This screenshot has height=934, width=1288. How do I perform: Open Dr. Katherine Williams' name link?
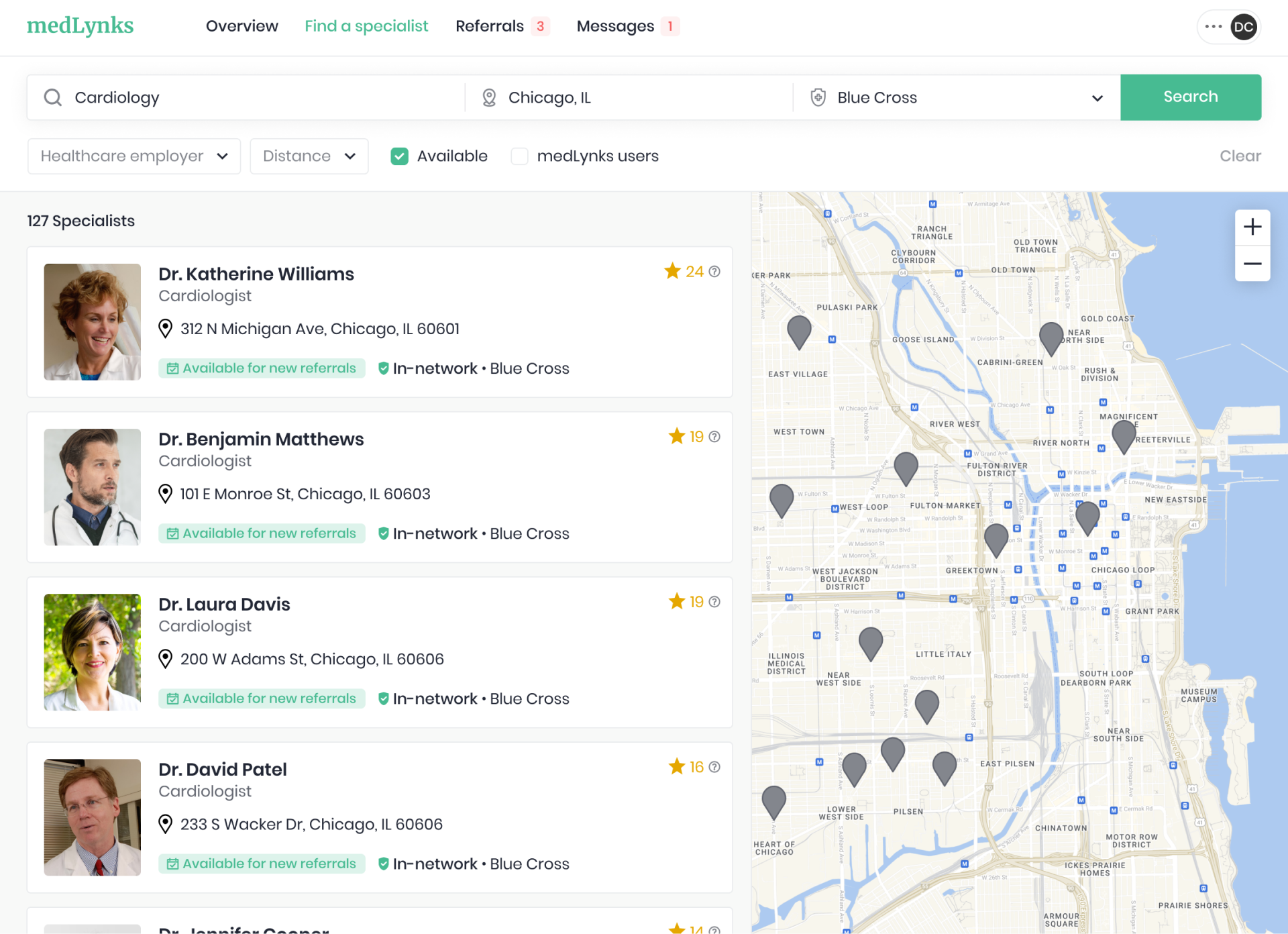(256, 274)
